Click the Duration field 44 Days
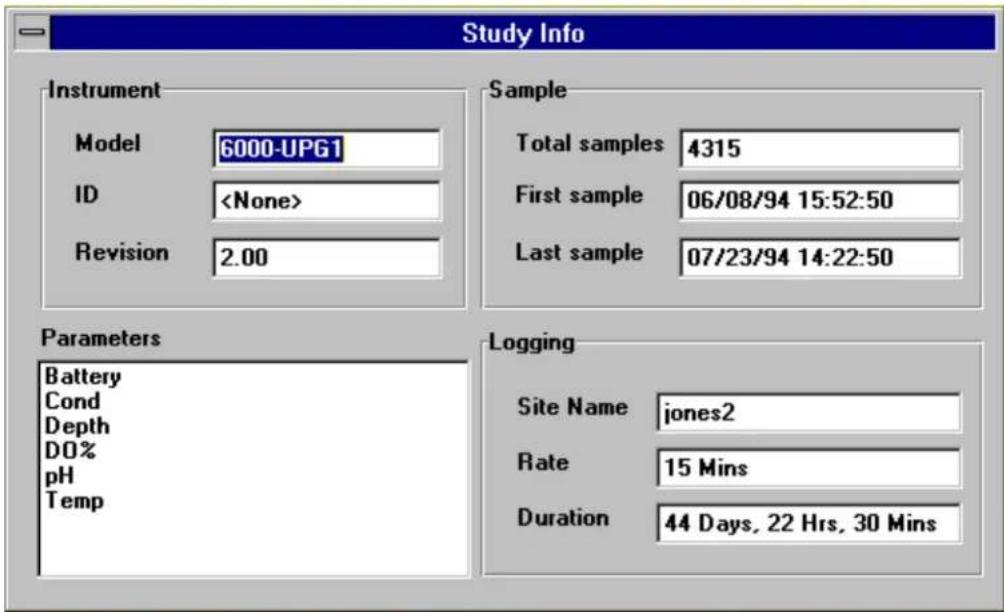The image size is (1004, 612). coord(808,524)
